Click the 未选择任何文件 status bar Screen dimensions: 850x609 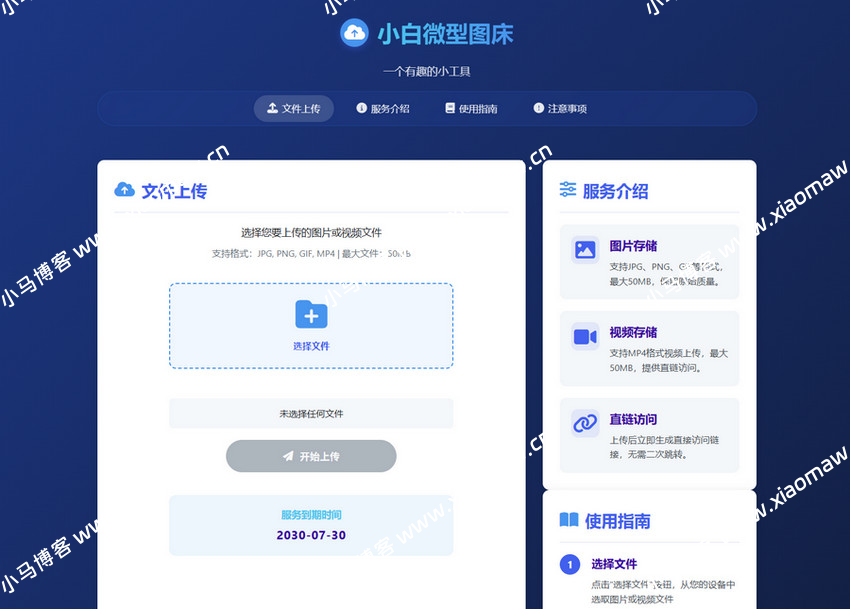(311, 413)
